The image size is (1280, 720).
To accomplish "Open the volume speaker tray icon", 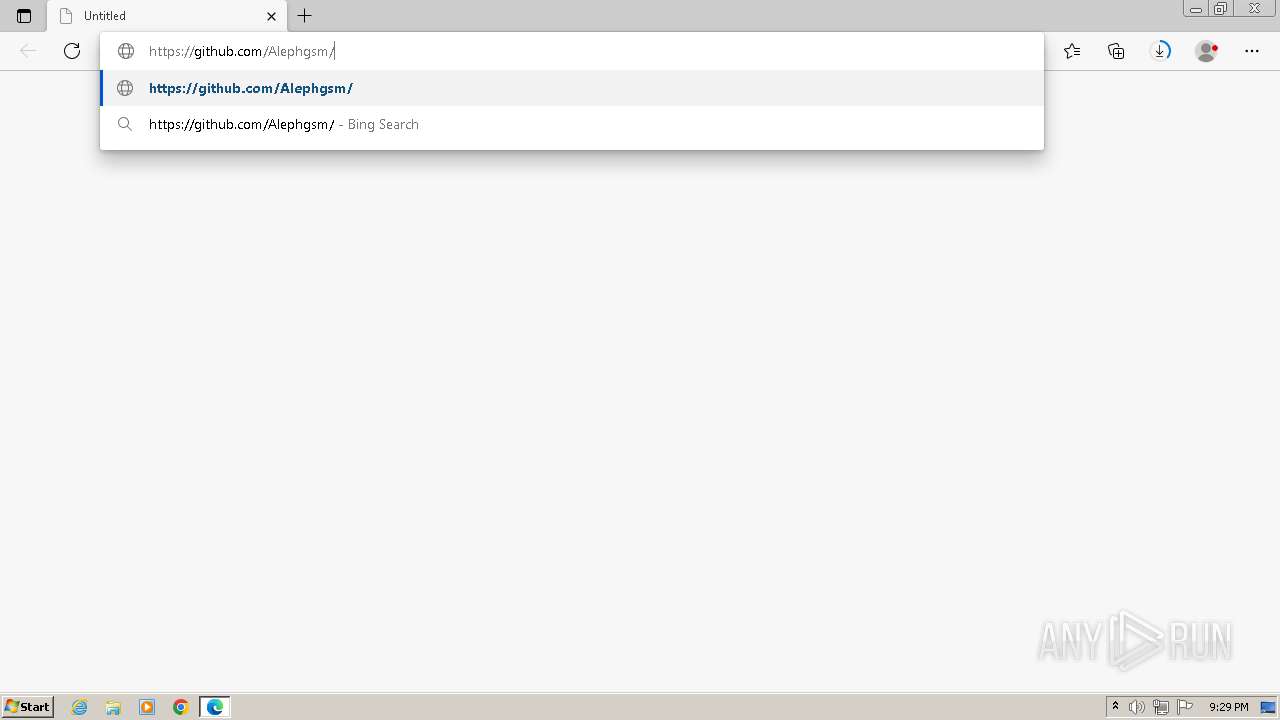I will [x=1137, y=707].
